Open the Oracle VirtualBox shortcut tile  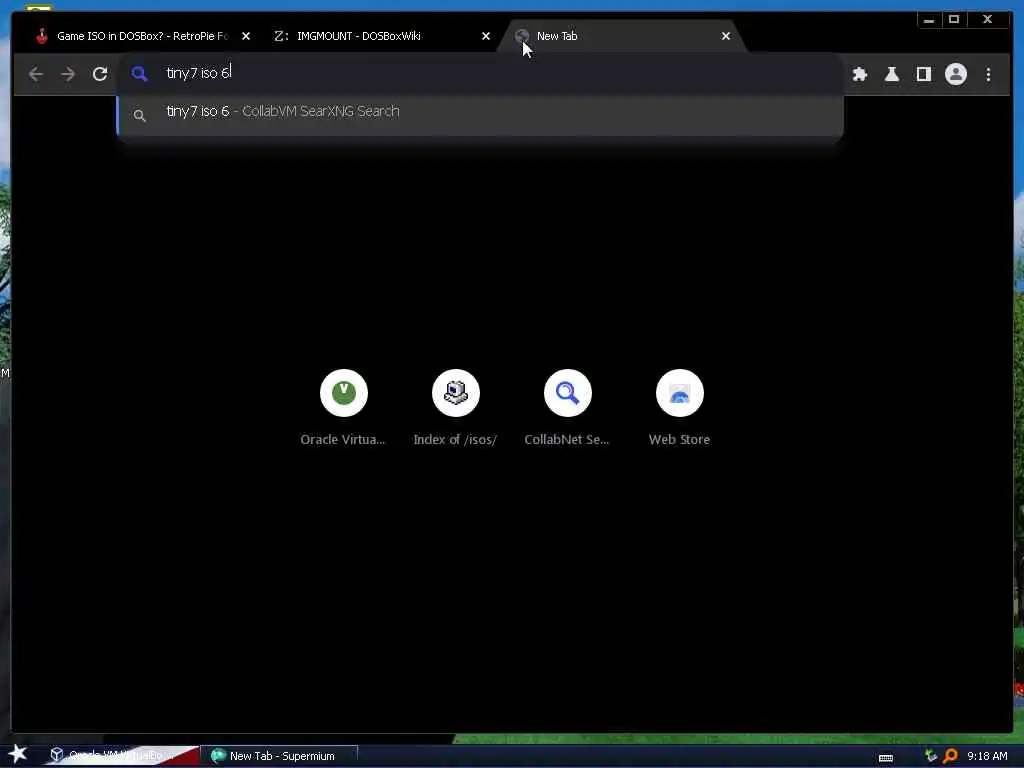tap(344, 409)
